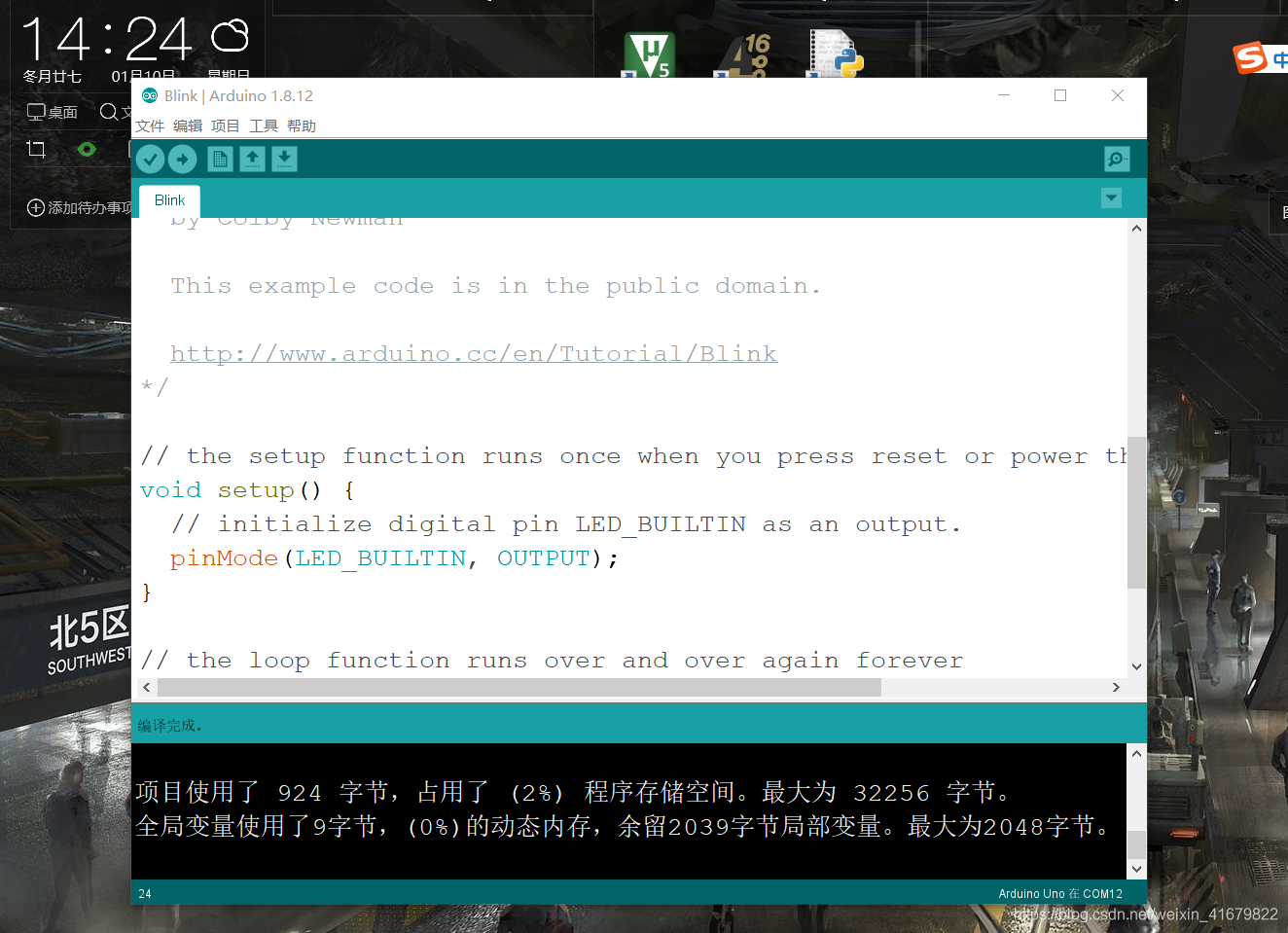Open the 文件 menu
Viewport: 1288px width, 933px height.
(x=150, y=126)
